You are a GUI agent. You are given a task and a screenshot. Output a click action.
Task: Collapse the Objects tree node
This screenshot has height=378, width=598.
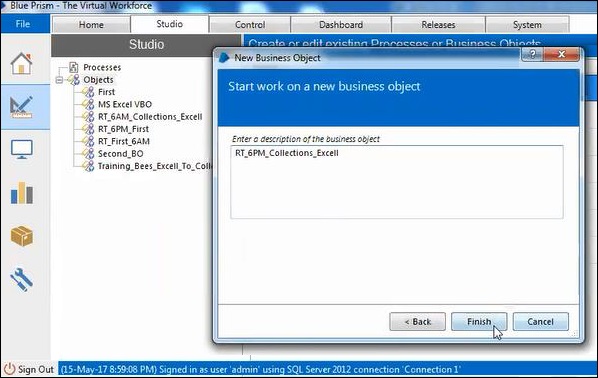tap(59, 80)
